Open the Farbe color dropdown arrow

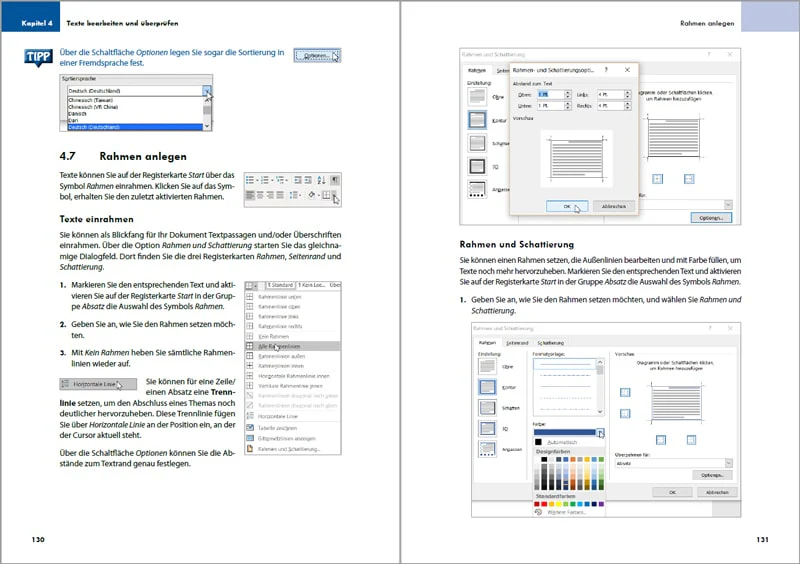(601, 432)
